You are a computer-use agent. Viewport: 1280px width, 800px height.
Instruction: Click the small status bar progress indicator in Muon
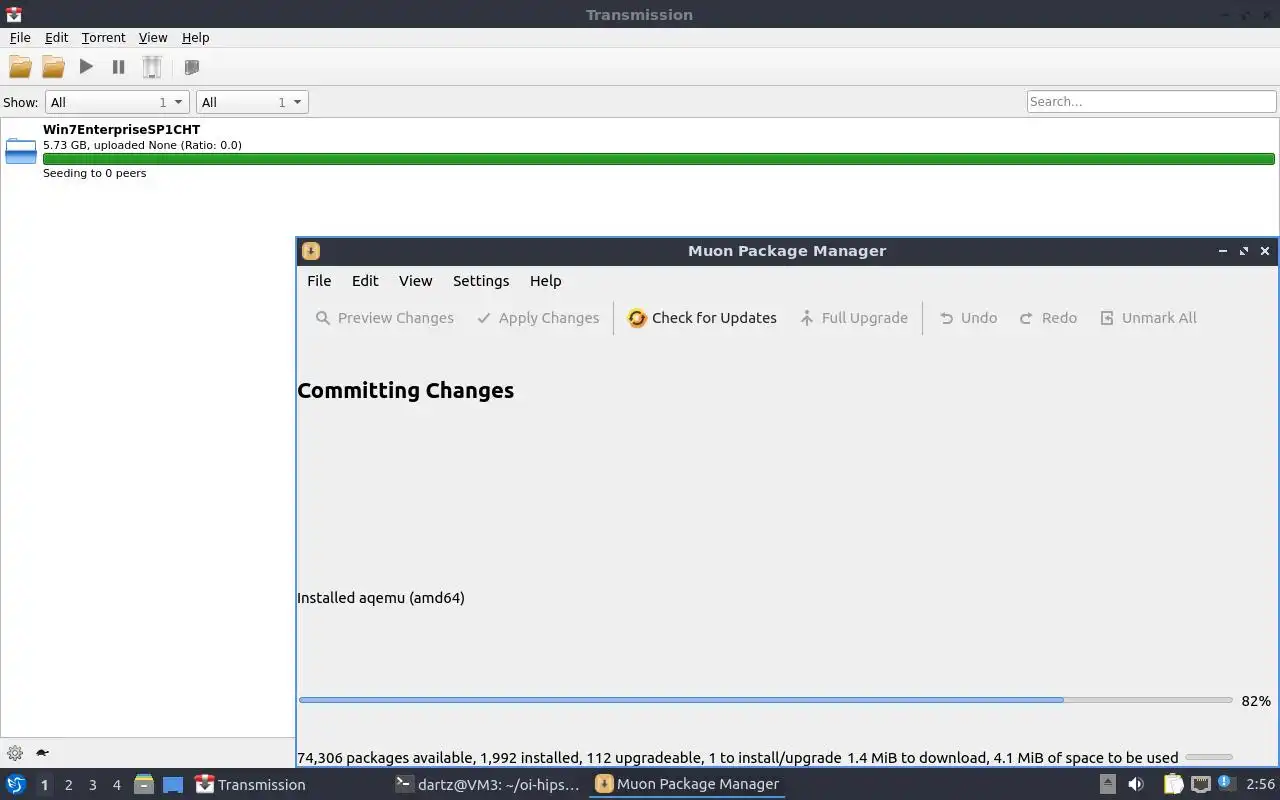pyautogui.click(x=1208, y=757)
